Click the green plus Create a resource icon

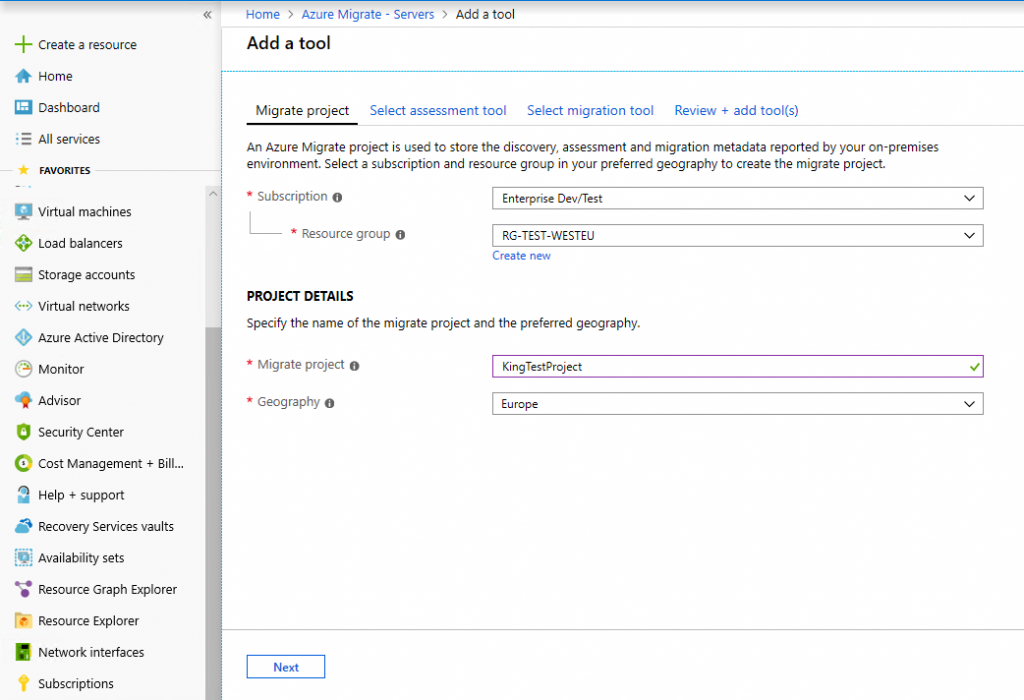click(x=23, y=44)
